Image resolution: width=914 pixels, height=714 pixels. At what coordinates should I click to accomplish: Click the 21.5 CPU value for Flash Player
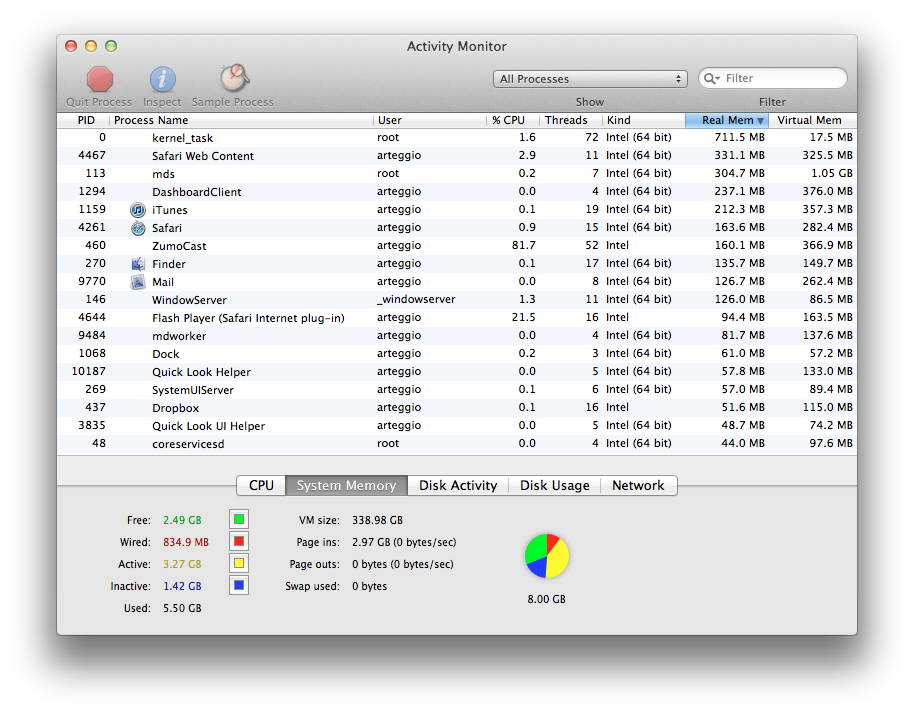click(523, 317)
